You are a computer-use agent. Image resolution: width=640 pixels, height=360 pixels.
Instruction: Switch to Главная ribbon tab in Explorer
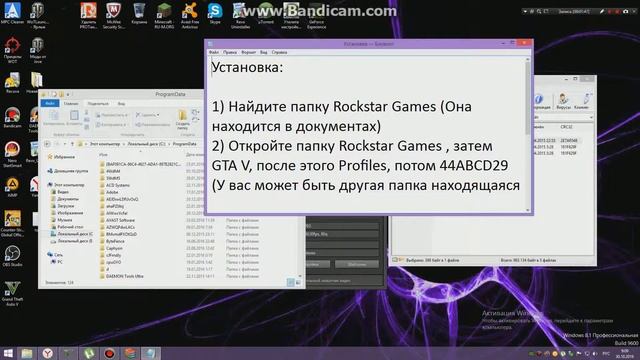(x=71, y=104)
